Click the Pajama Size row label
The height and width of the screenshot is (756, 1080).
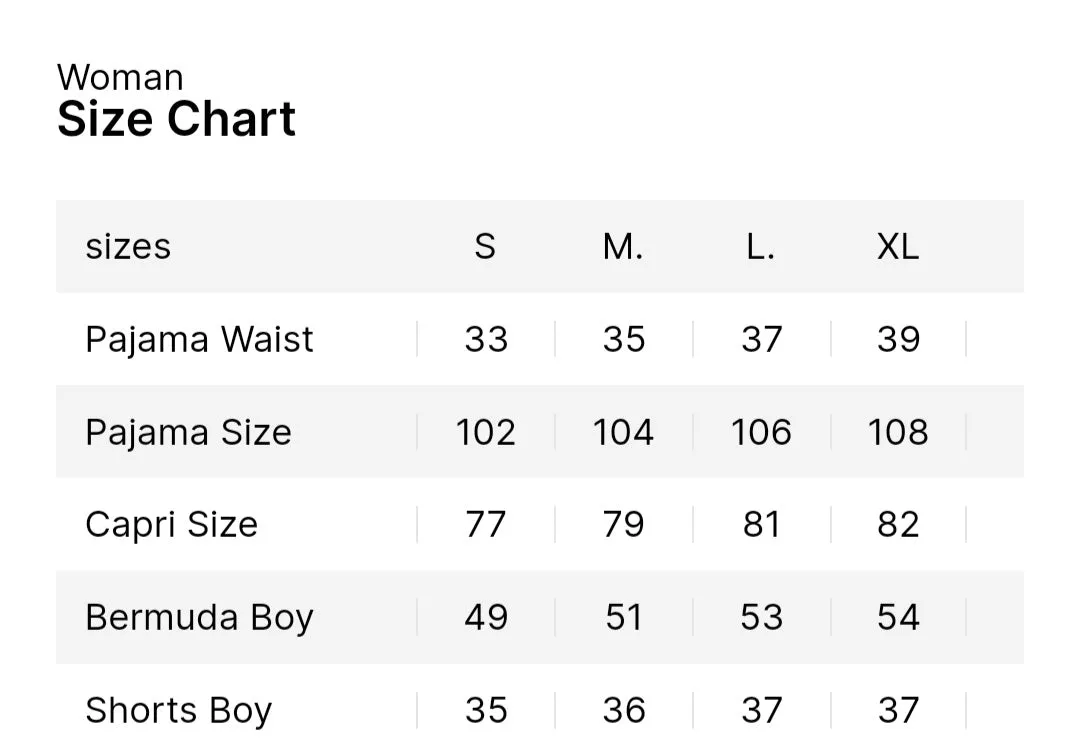[189, 432]
